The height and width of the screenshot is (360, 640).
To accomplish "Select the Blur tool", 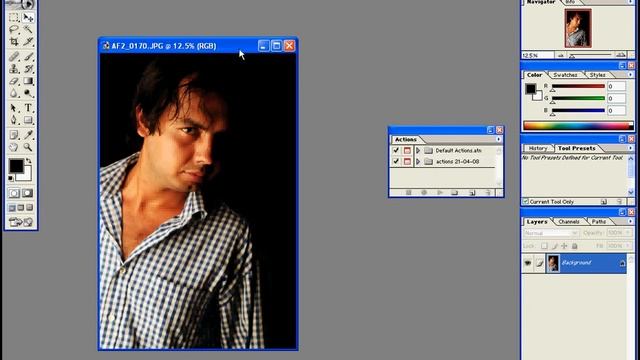I will click(14, 93).
